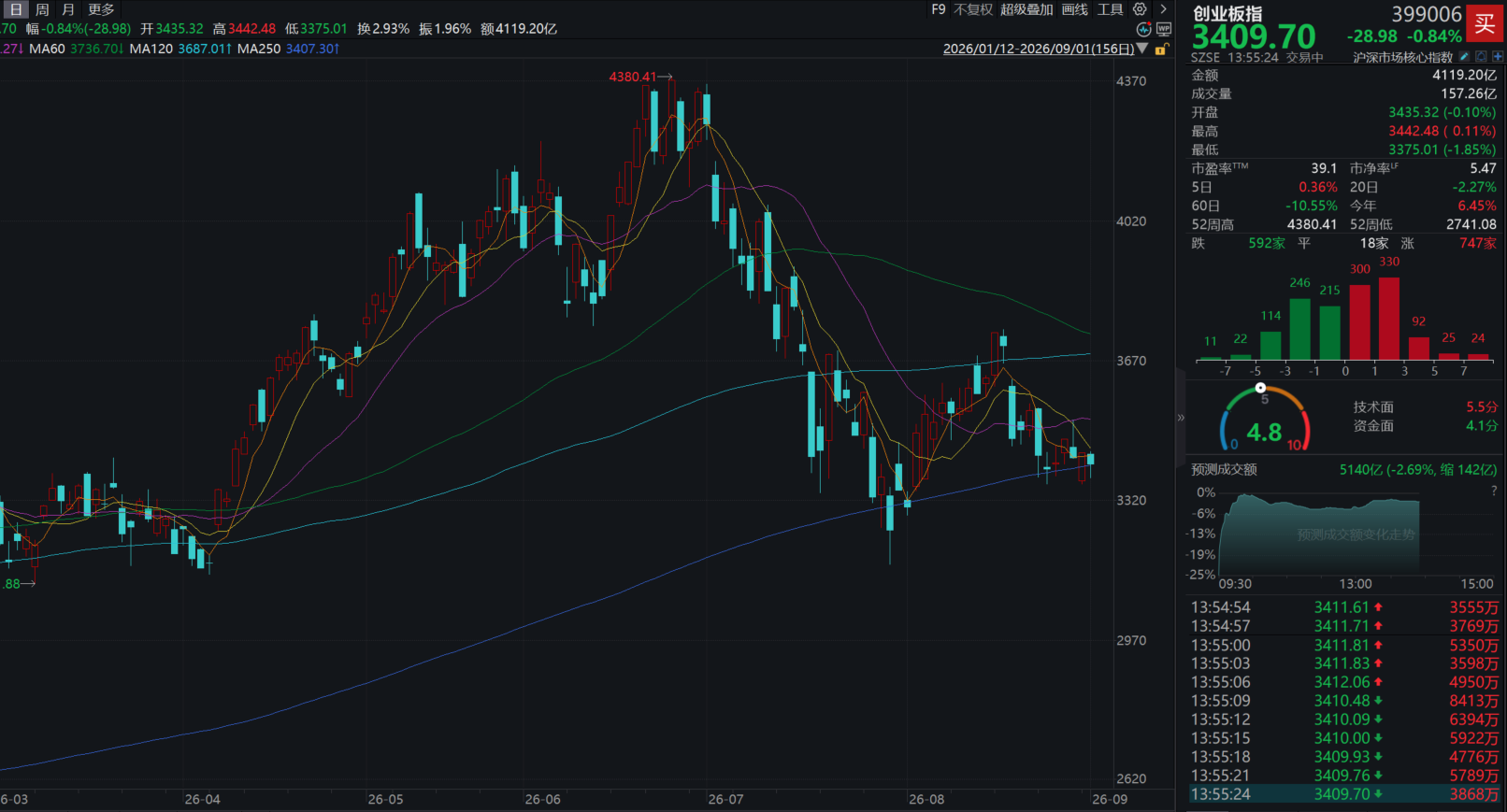This screenshot has height=812, width=1507.
Task: Expand the date range dropdown triangle
Action: coord(1142,49)
